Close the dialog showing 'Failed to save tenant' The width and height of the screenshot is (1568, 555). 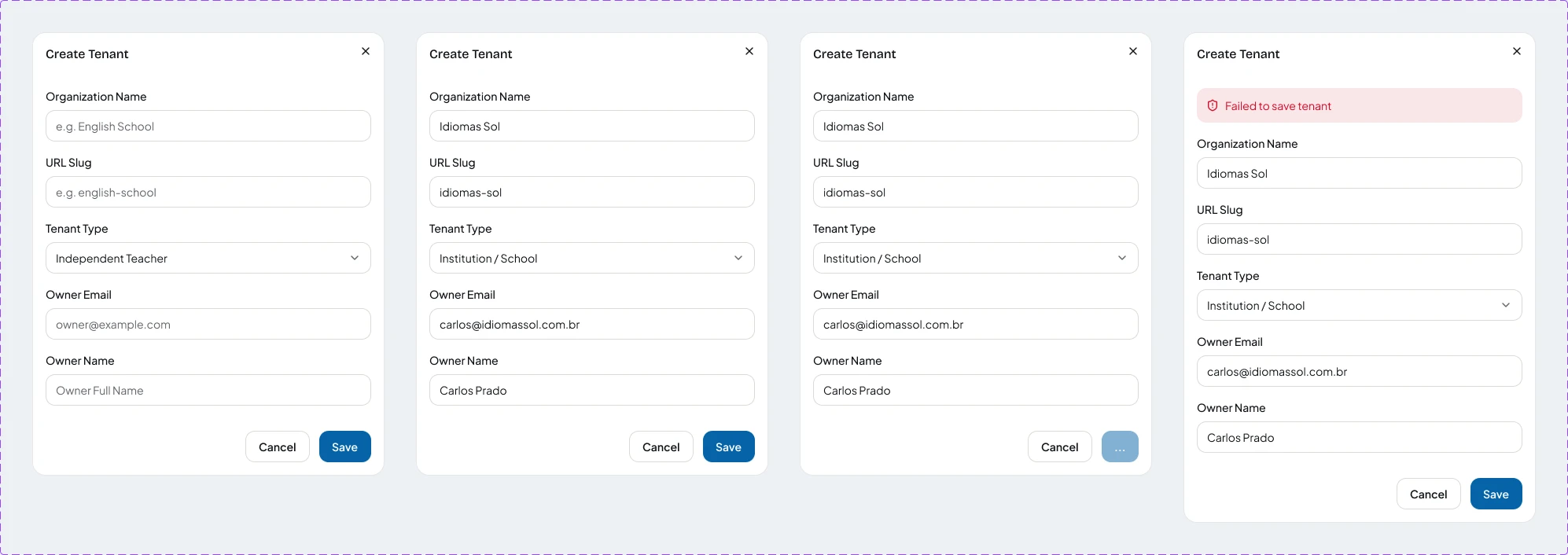tap(1517, 51)
